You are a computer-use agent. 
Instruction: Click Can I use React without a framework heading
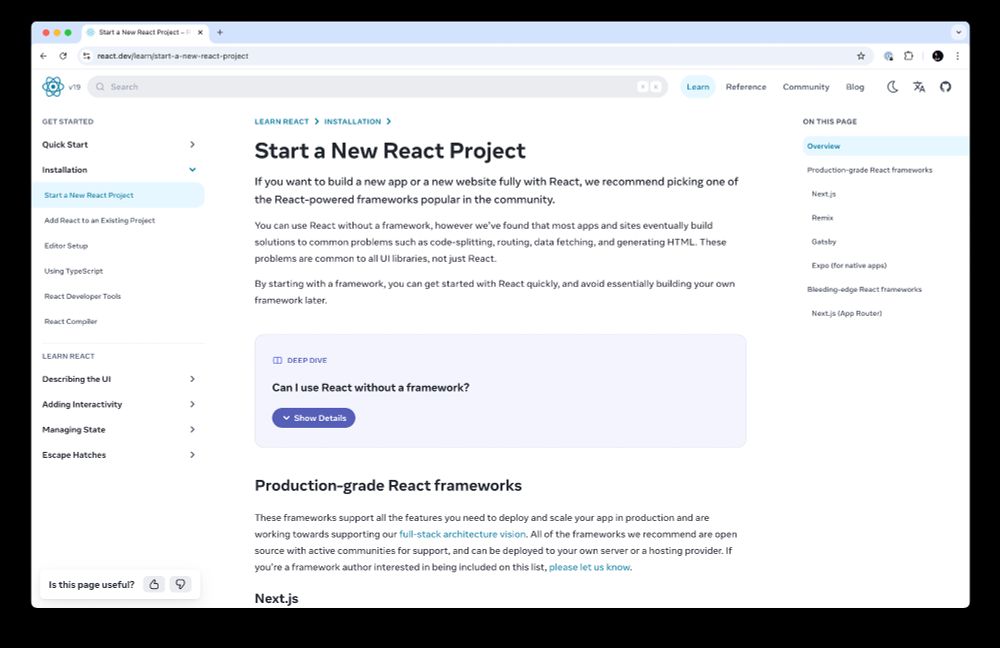tap(371, 388)
